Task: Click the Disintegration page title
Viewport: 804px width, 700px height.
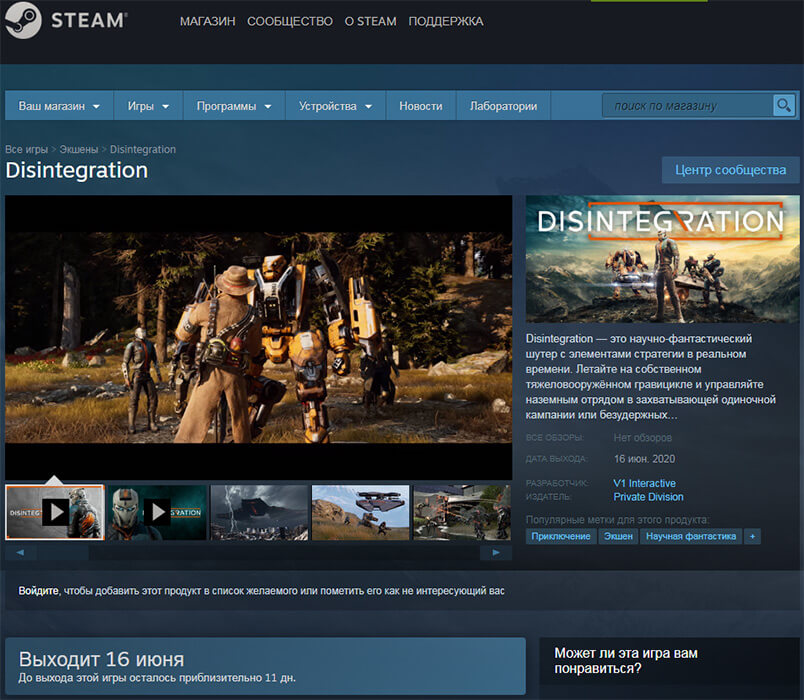Action: tap(77, 170)
